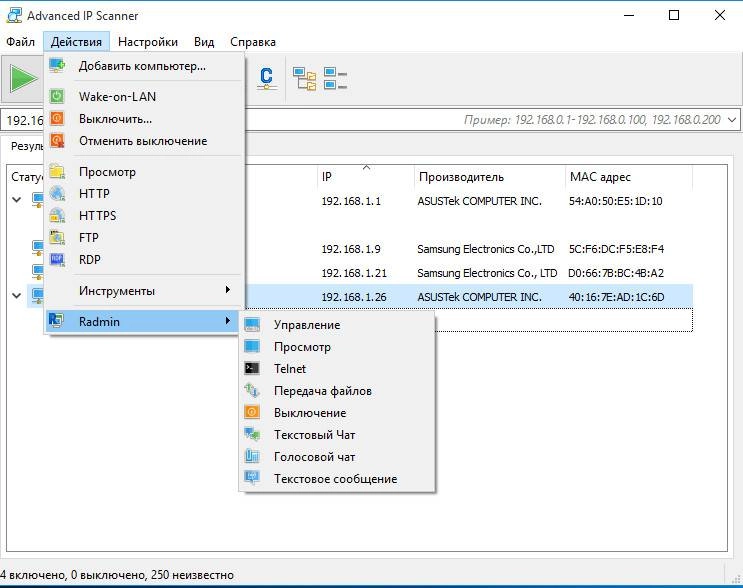743x588 pixels.
Task: Click the Collapse all list icon
Action: coord(335,79)
